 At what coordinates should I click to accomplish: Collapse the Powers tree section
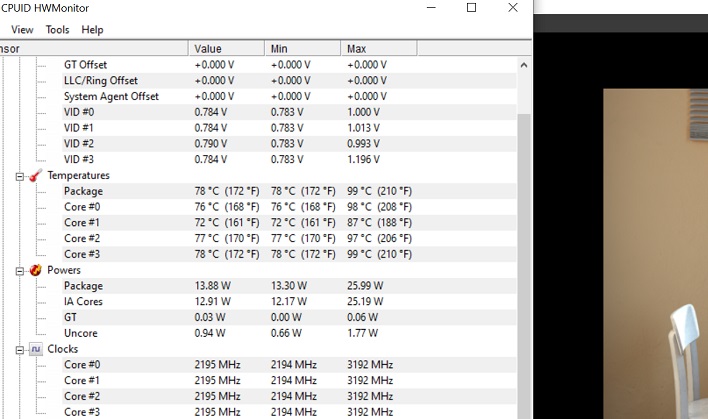(19, 271)
